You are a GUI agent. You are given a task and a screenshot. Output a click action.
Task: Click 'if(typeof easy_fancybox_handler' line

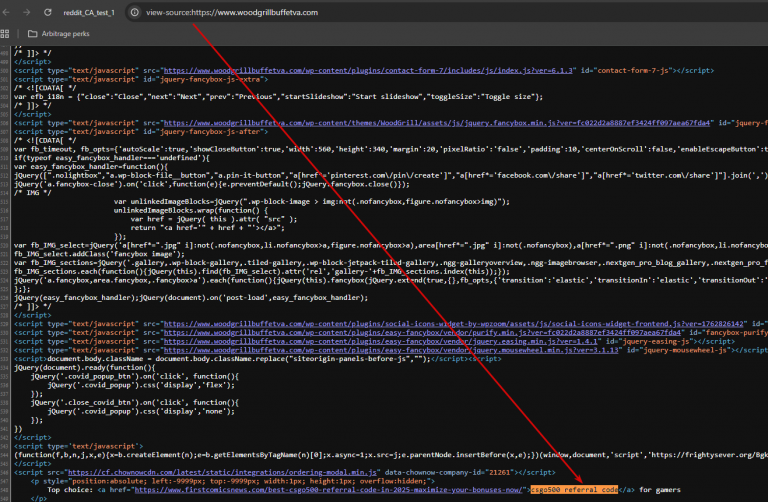[x=112, y=158]
